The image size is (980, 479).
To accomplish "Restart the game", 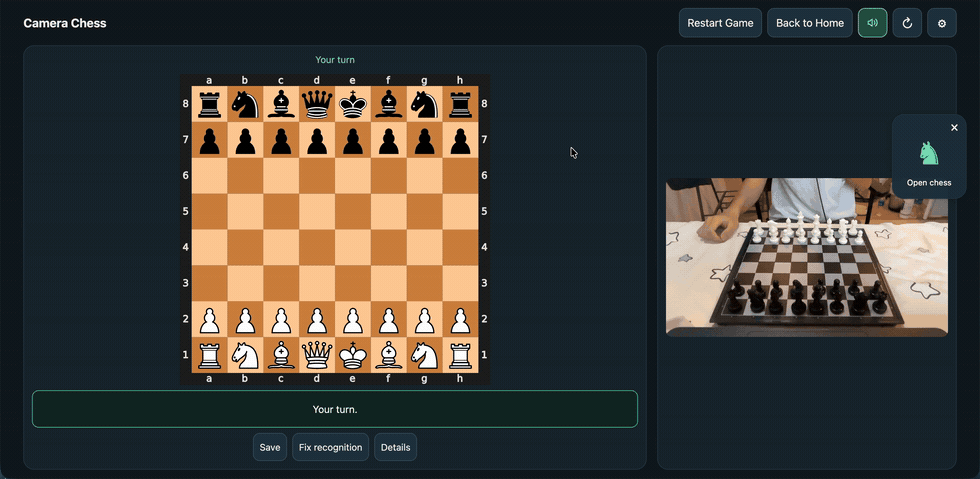I will click(720, 23).
